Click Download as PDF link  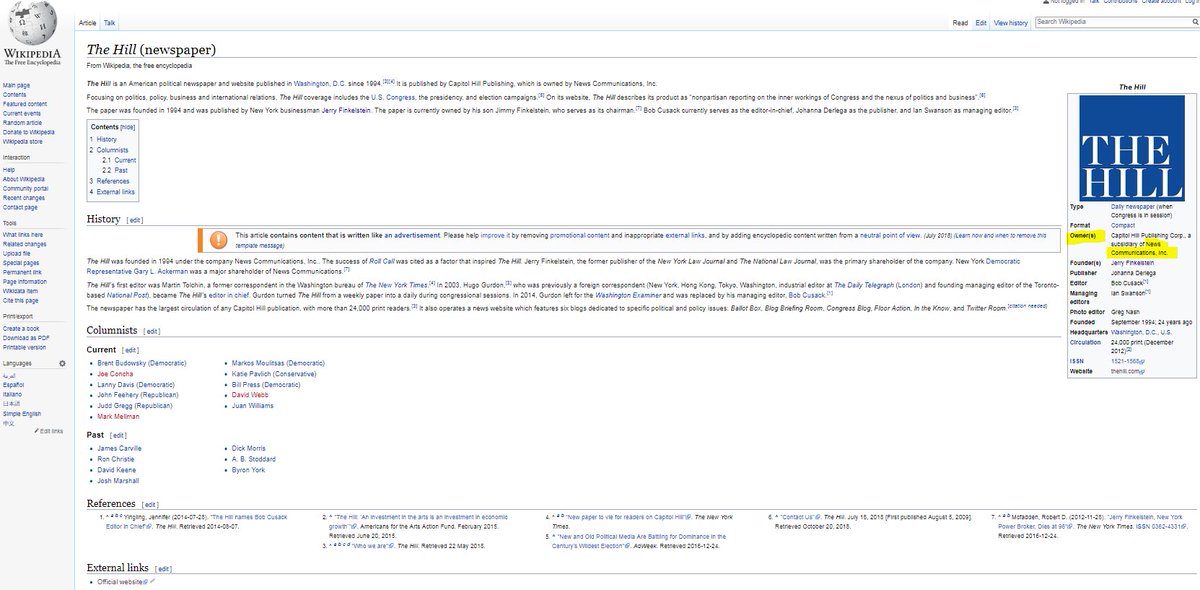click(x=25, y=337)
